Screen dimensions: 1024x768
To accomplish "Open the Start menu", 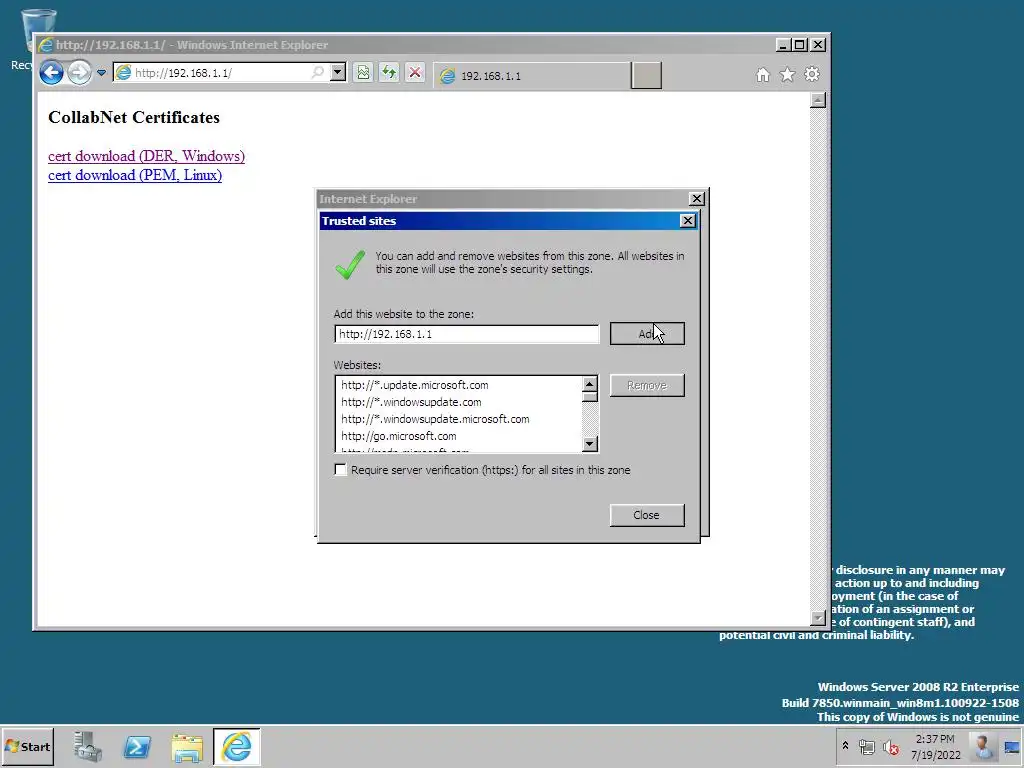I will tap(27, 746).
